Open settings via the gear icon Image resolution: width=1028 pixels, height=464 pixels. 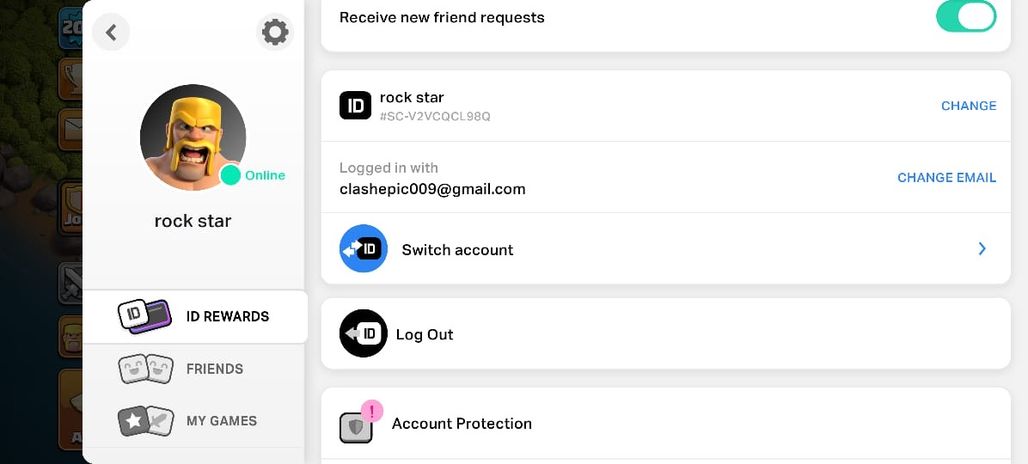pyautogui.click(x=275, y=32)
